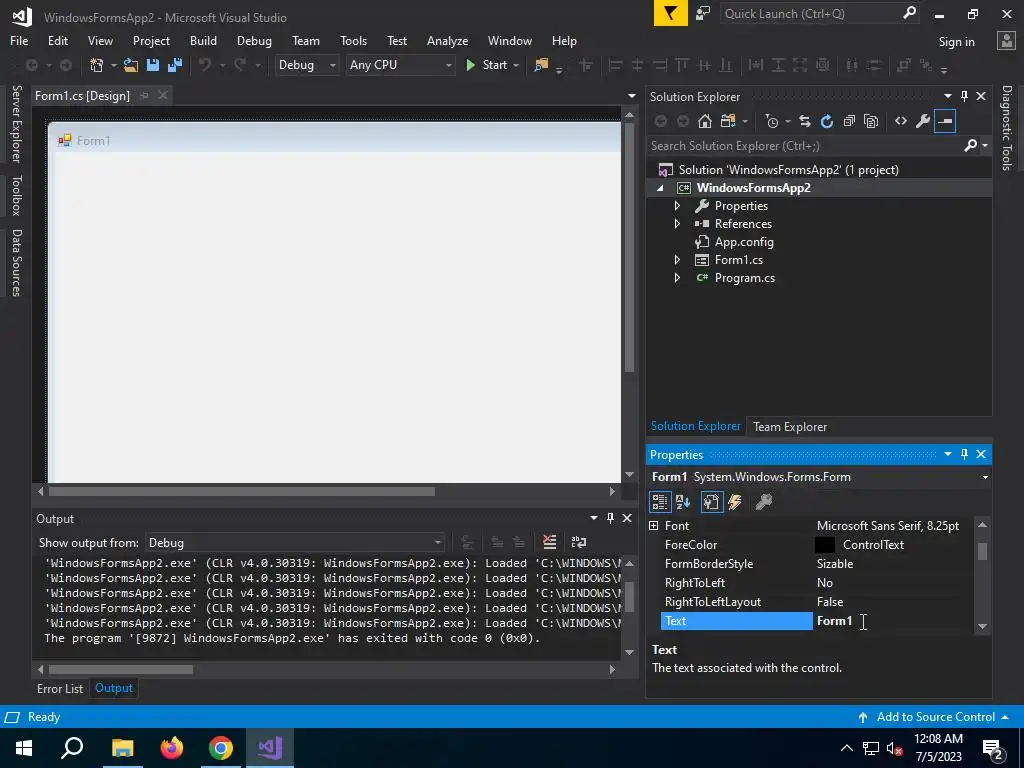Click the wrench Properties icon in Solution Explorer
Image resolution: width=1024 pixels, height=768 pixels.
pyautogui.click(x=923, y=121)
